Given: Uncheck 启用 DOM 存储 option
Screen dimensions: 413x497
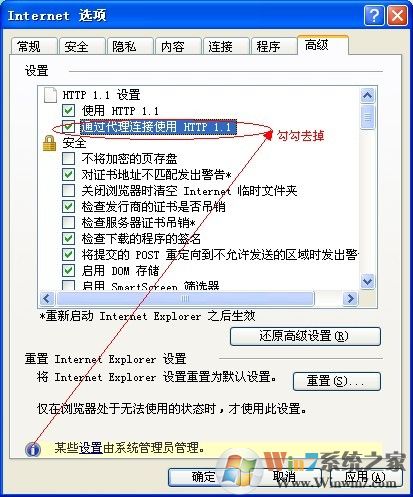Looking at the screenshot, I should 68,270.
